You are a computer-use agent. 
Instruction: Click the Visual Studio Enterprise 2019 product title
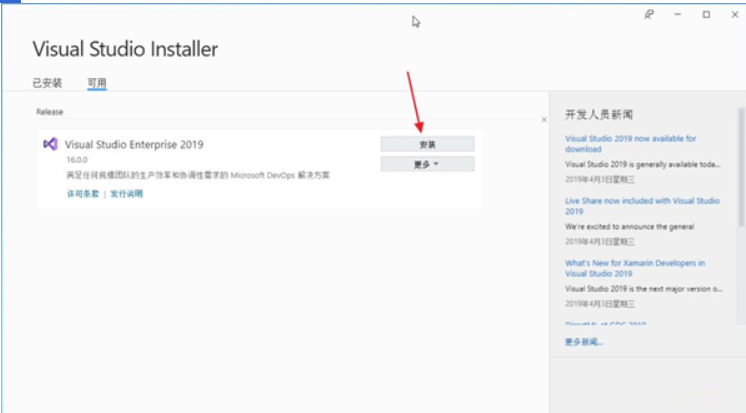point(134,144)
